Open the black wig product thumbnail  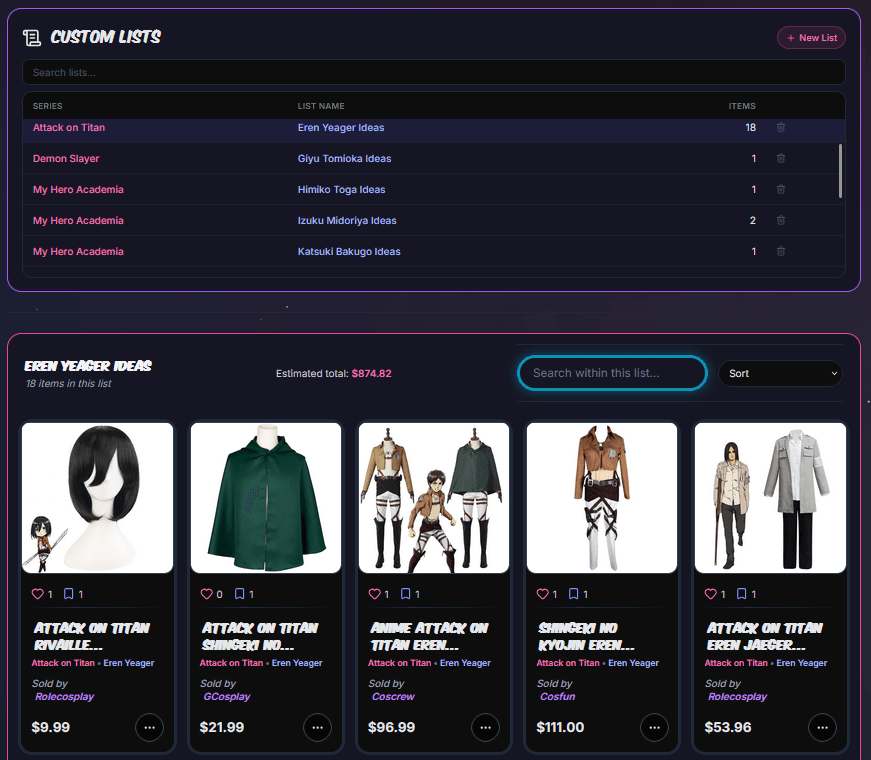[97, 498]
